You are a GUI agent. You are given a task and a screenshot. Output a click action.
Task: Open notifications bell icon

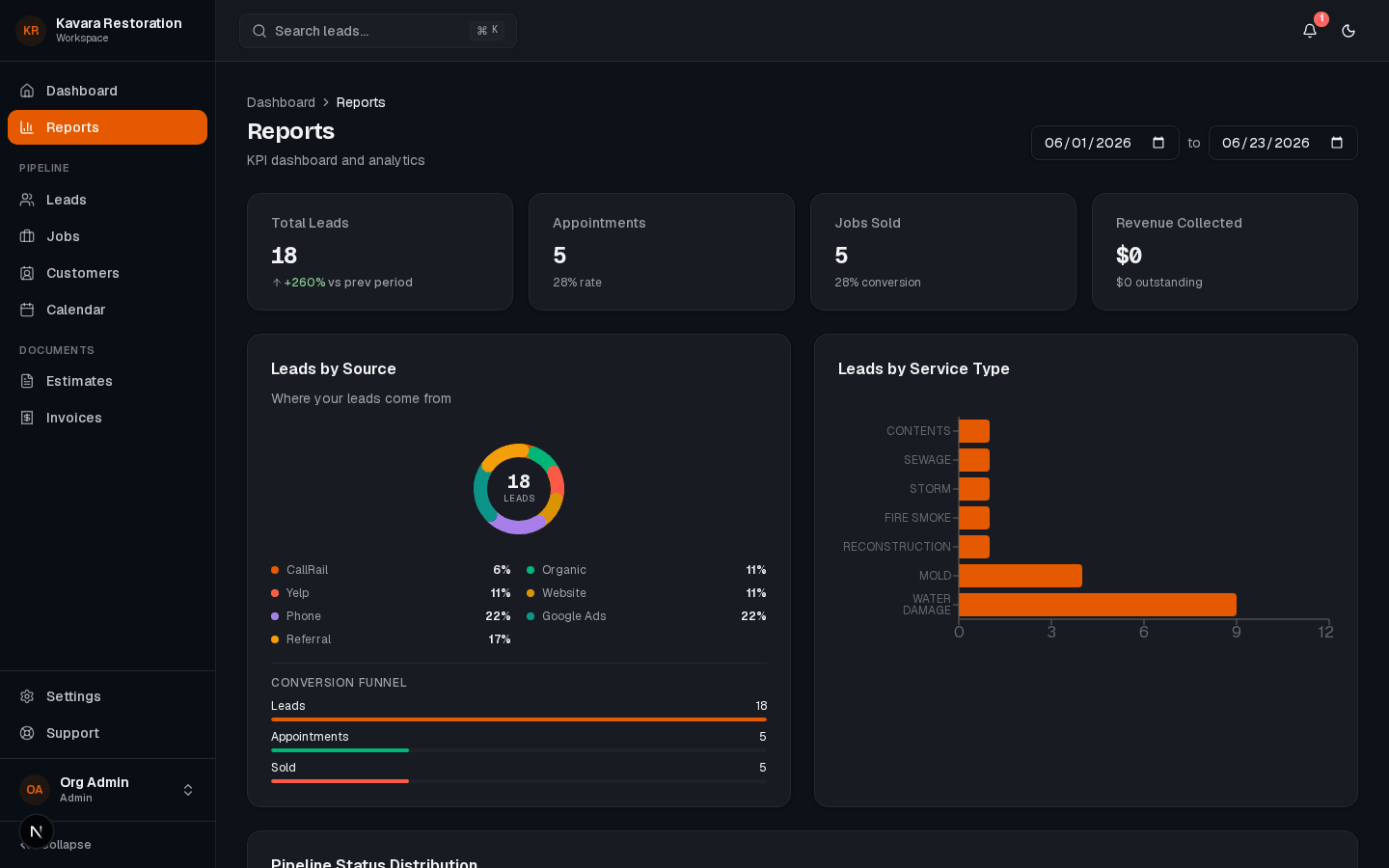(x=1310, y=31)
